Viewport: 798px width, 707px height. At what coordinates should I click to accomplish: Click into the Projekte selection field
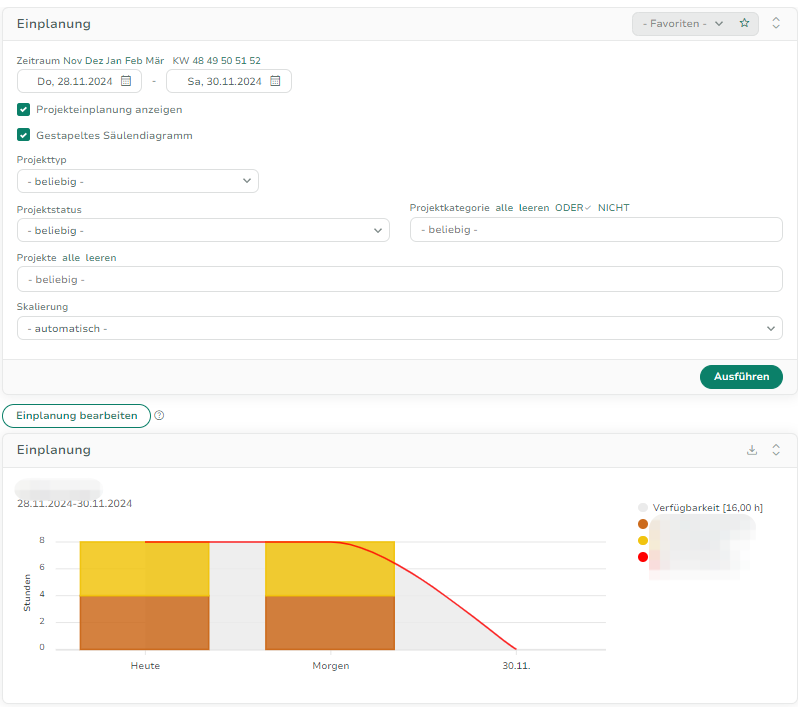pos(399,279)
